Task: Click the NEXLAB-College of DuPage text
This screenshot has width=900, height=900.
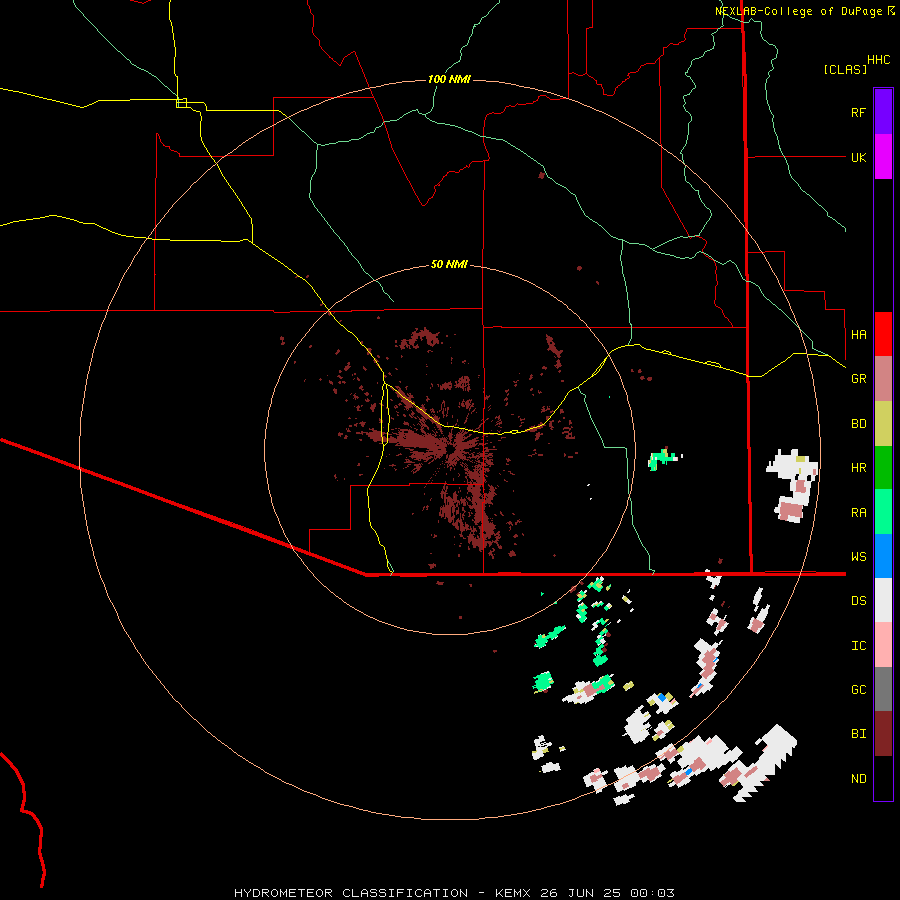Action: 798,11
